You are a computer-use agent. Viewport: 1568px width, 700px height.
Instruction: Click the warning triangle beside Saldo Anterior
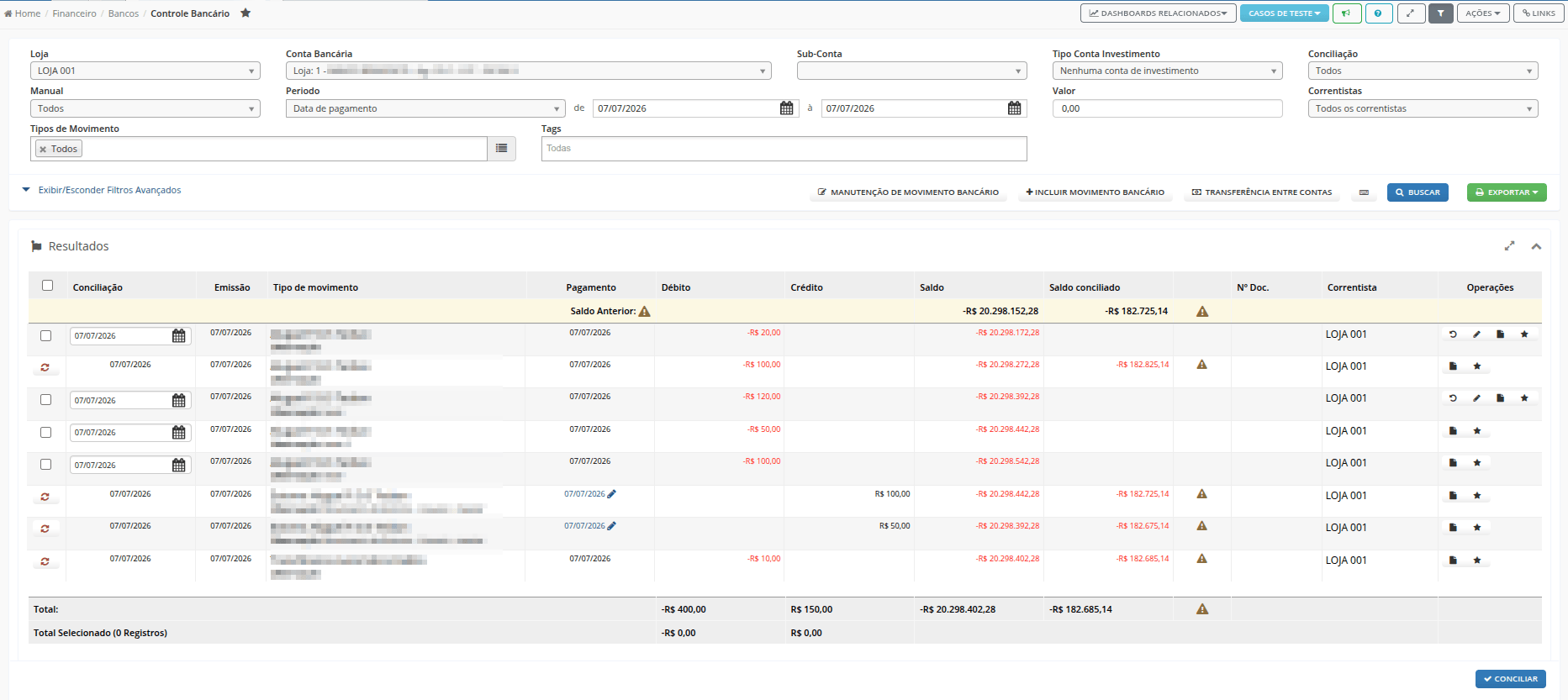coord(645,311)
